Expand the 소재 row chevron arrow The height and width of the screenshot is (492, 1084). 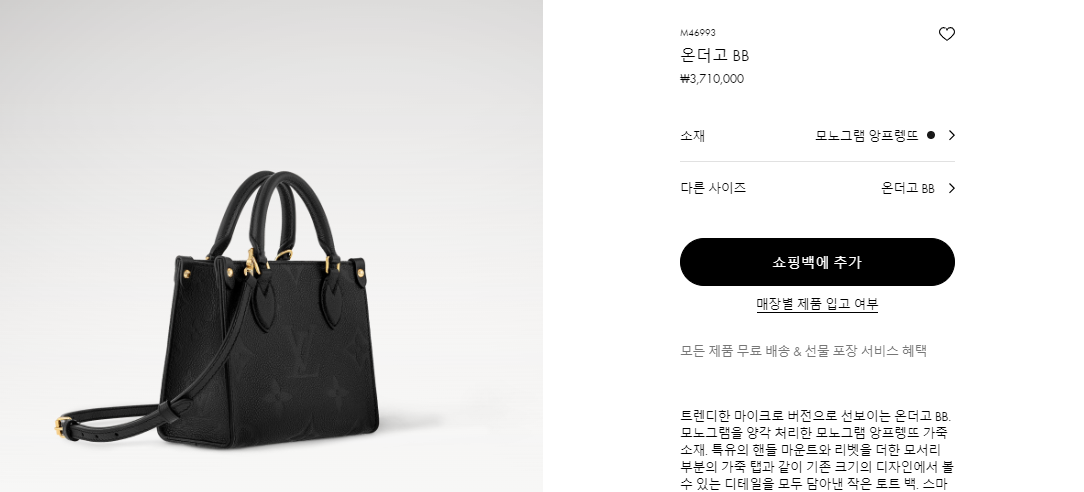pos(951,135)
